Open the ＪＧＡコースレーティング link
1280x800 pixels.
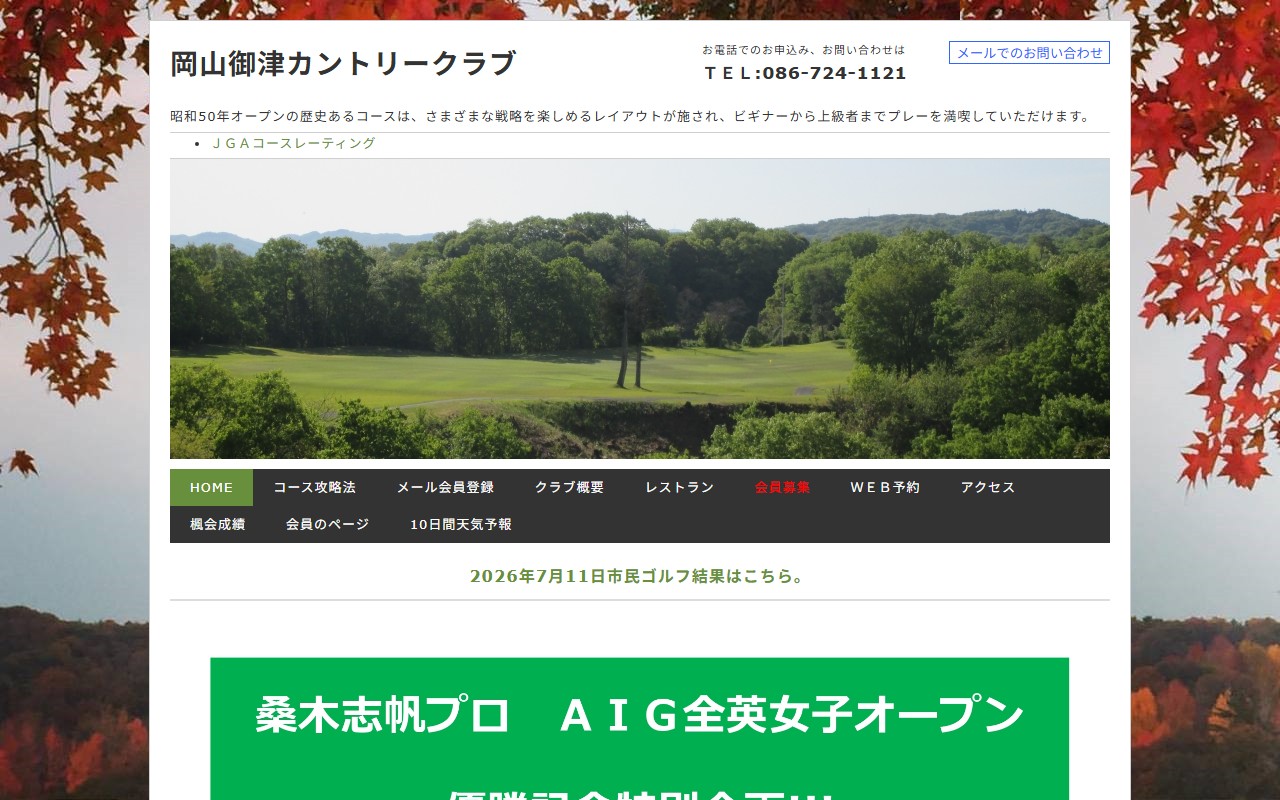[x=293, y=143]
